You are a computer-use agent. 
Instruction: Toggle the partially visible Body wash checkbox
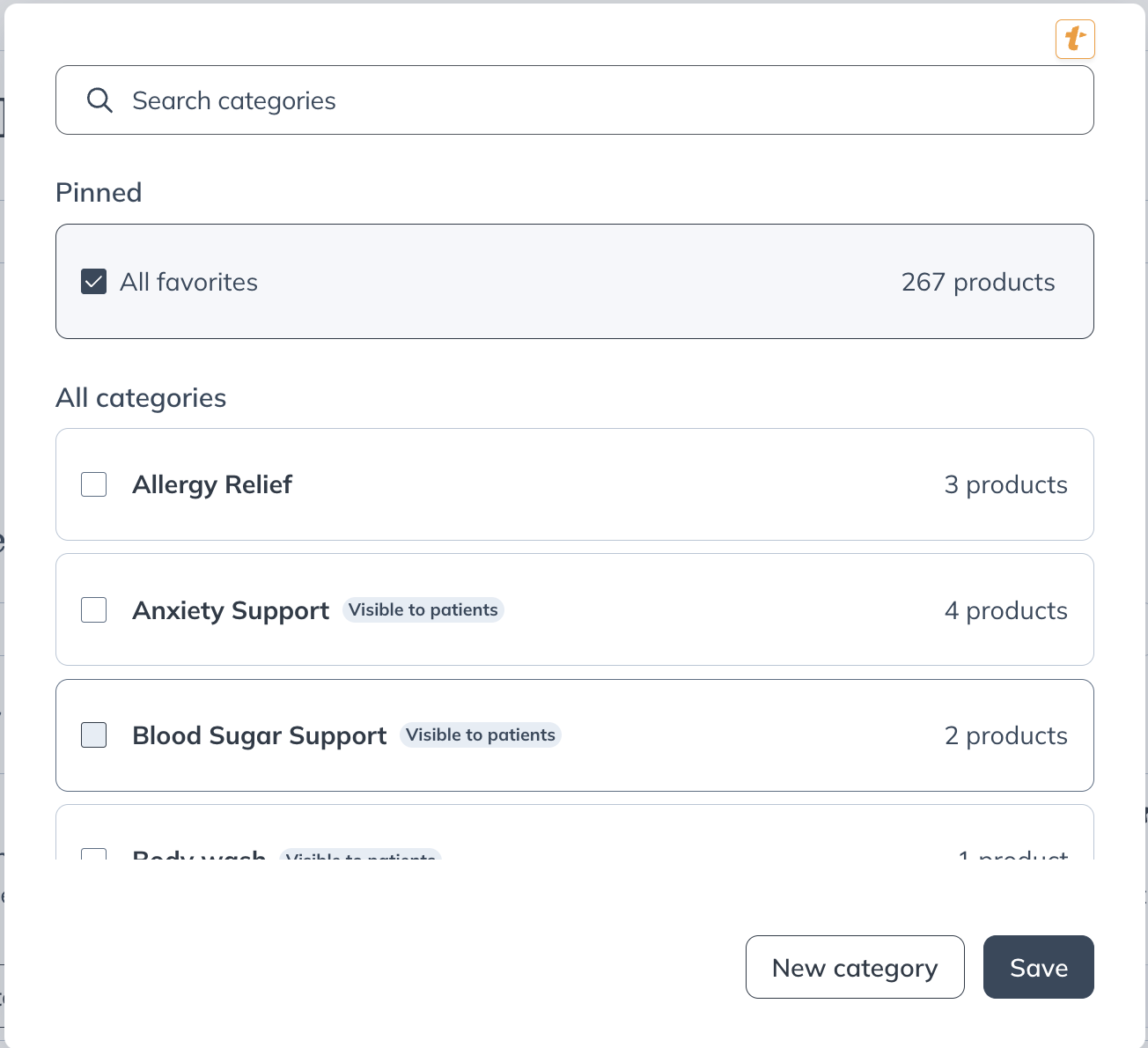coord(94,854)
